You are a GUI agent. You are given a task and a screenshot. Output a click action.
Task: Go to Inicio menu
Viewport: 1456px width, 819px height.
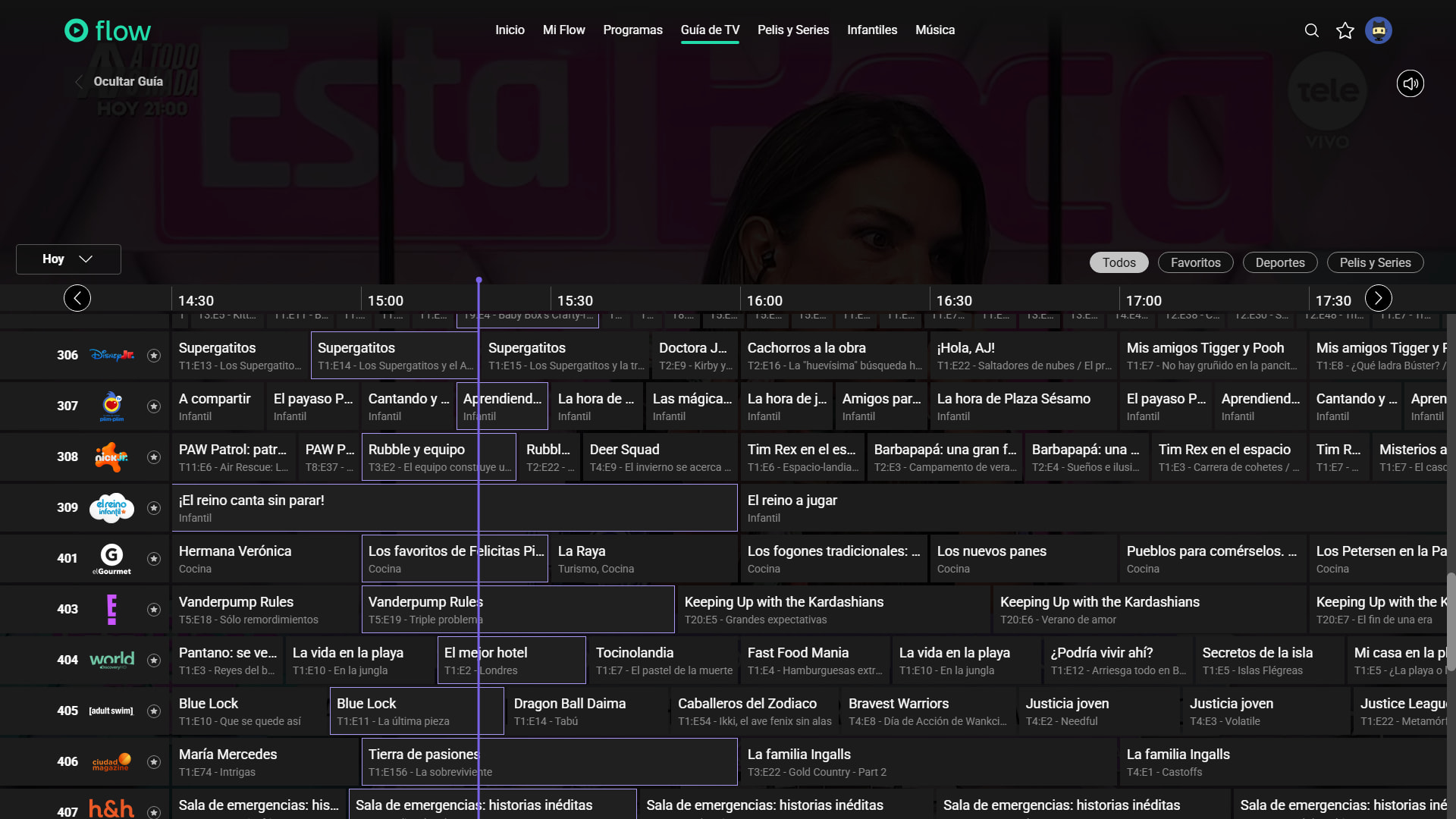(510, 30)
